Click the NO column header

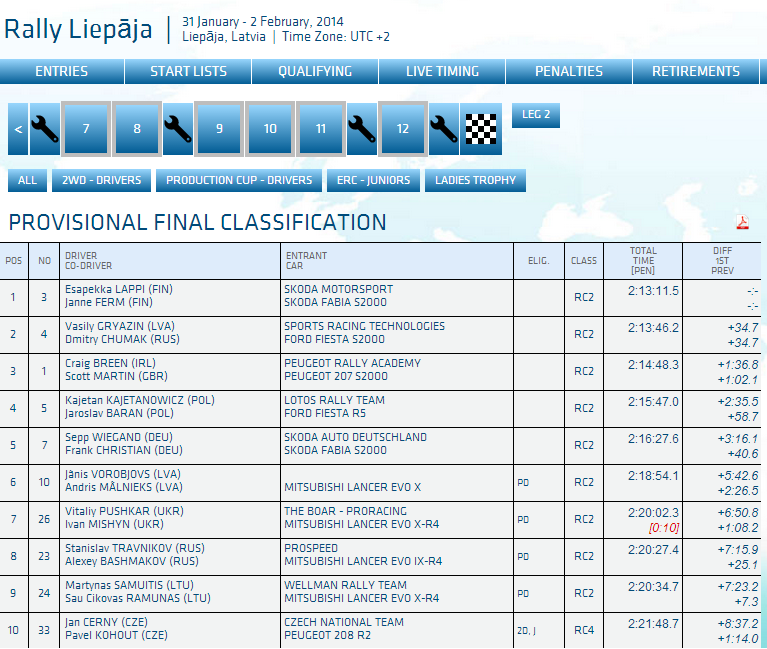click(45, 261)
